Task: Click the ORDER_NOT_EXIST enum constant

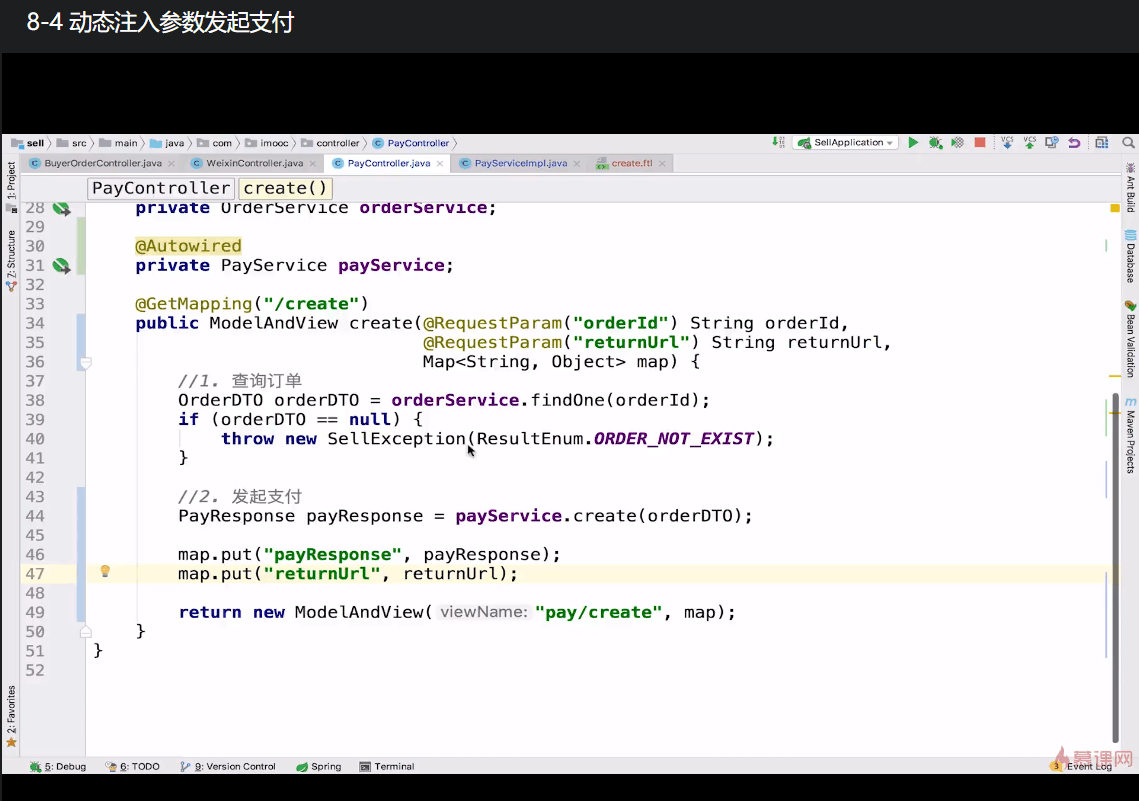Action: pos(673,439)
